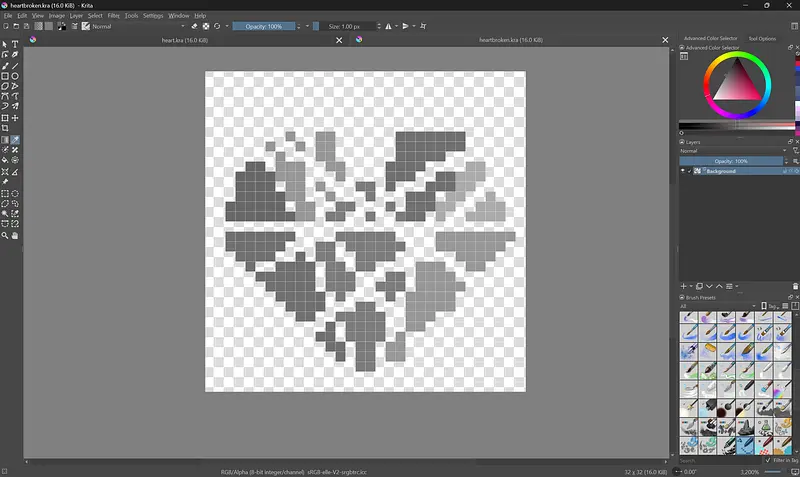
Task: Select the Fill bucket tool
Action: [x=5, y=160]
